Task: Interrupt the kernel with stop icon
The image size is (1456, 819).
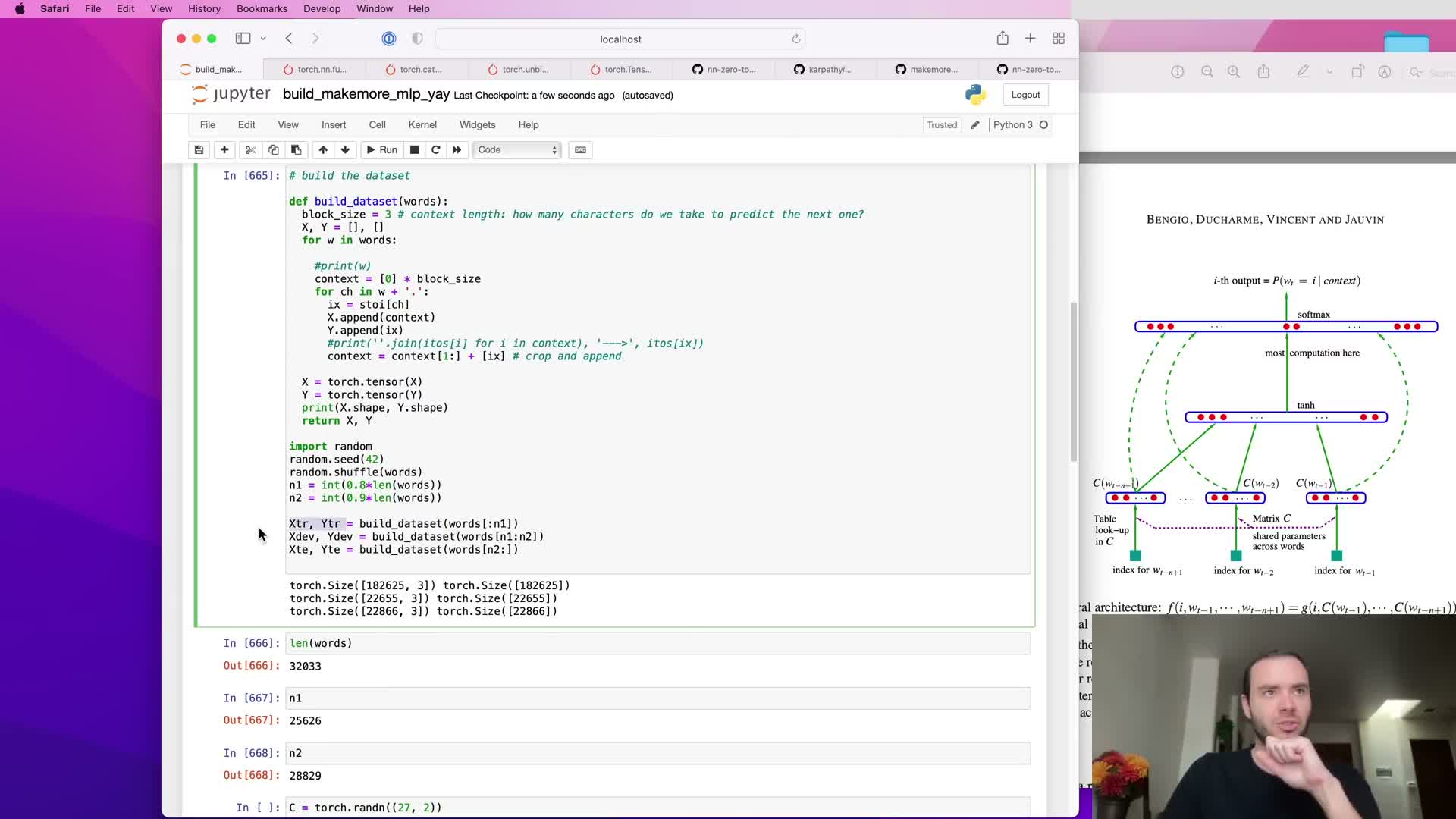Action: [x=414, y=149]
